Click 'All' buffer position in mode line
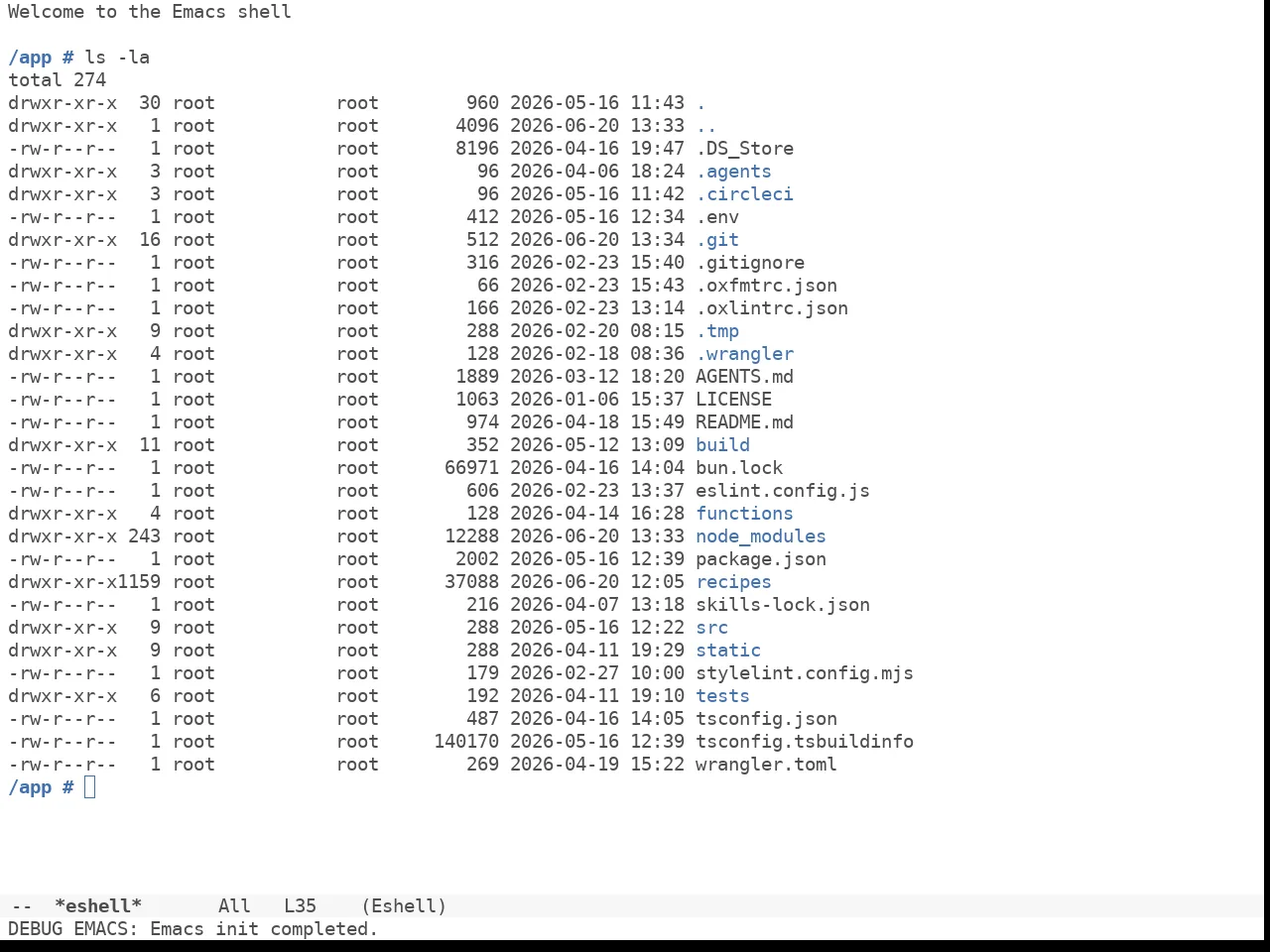 point(234,906)
